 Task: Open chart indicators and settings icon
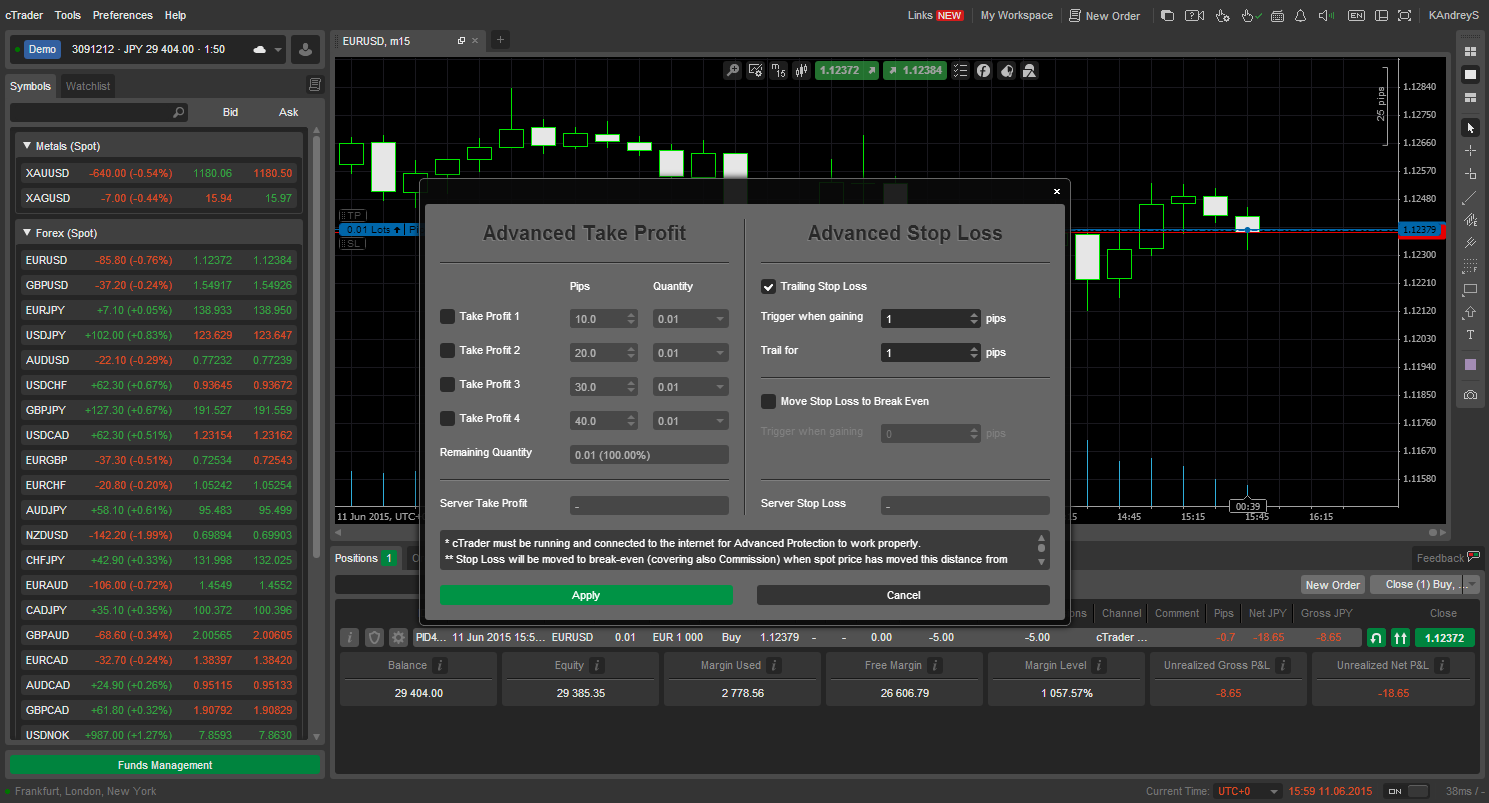point(755,70)
